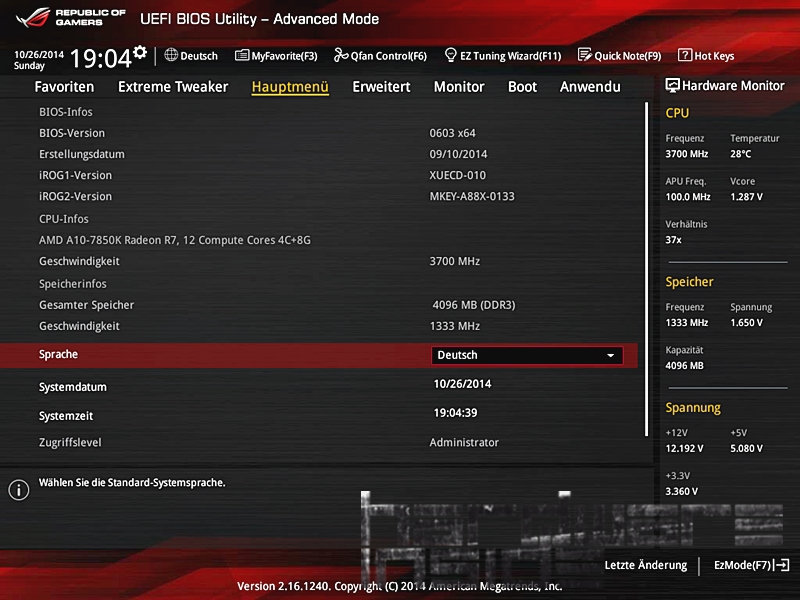The image size is (800, 600).
Task: Click the Hardware Monitor display icon
Action: (x=673, y=87)
